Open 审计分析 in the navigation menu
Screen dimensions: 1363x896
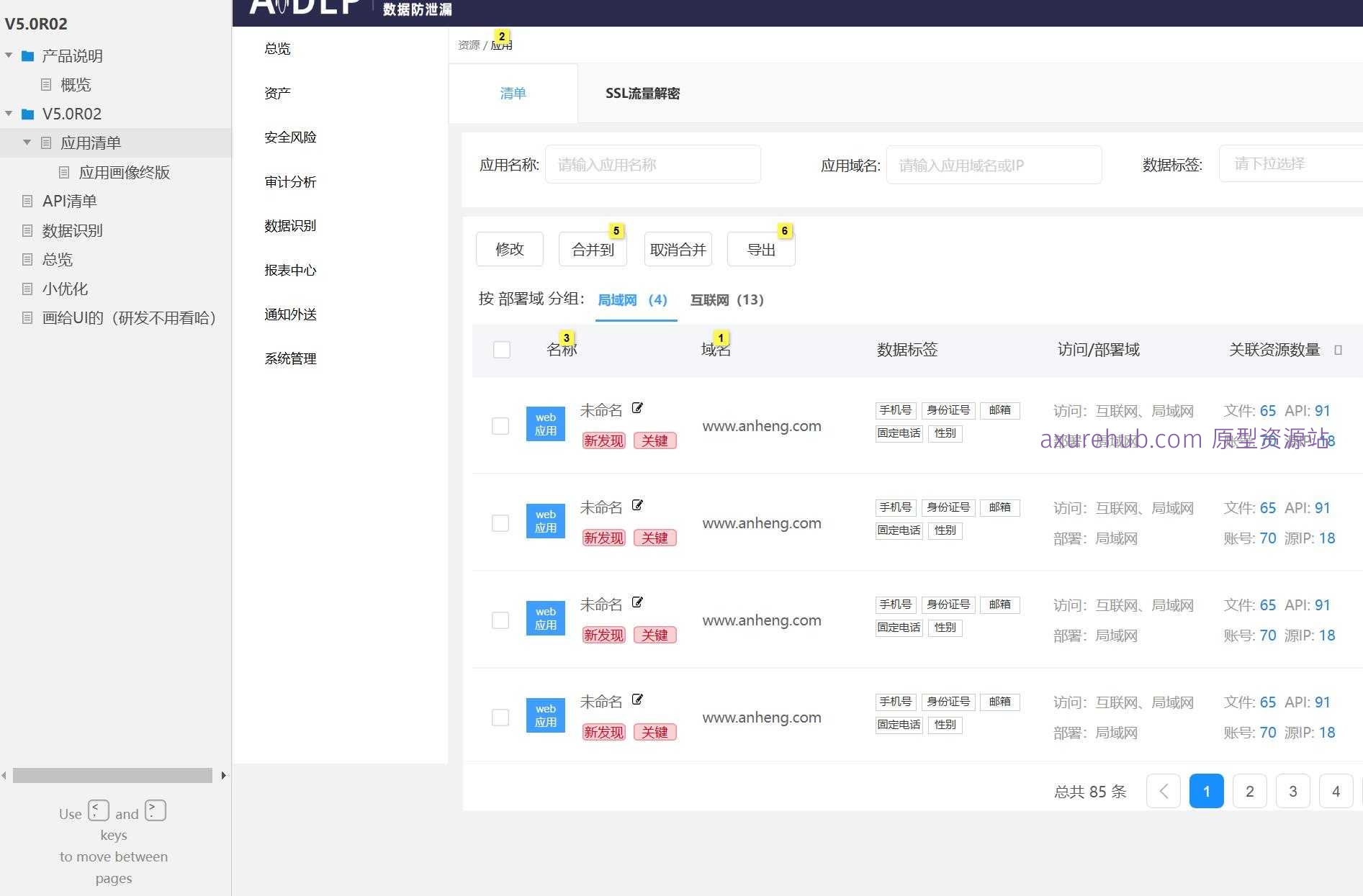tap(290, 182)
